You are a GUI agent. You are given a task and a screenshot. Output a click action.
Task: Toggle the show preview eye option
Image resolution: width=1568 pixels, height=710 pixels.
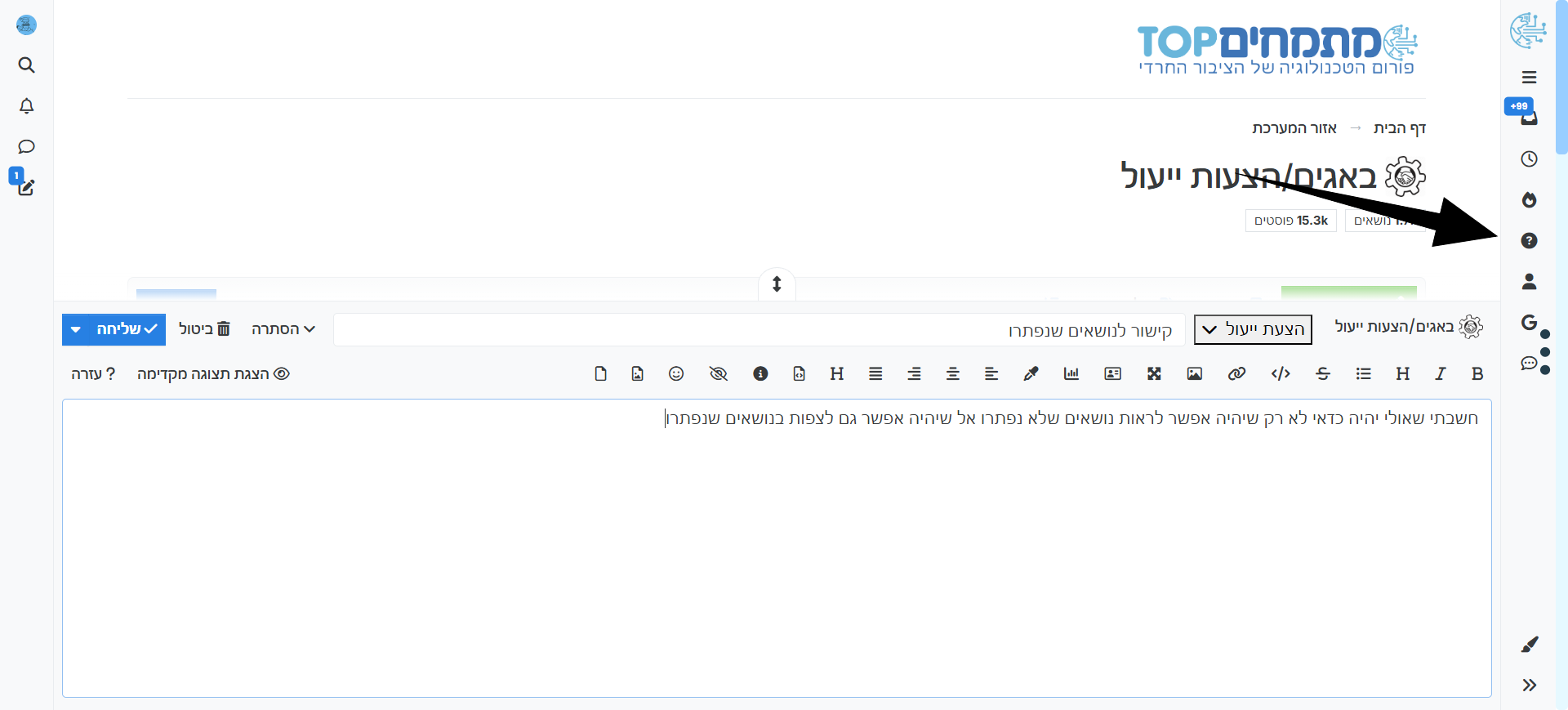pyautogui.click(x=213, y=373)
